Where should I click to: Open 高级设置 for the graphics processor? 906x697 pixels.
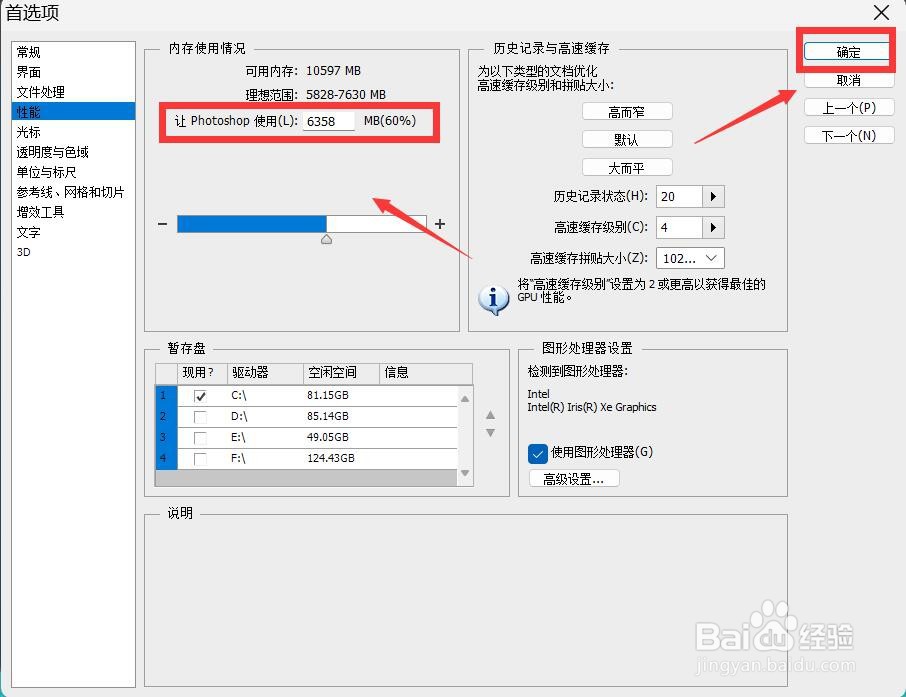[x=572, y=478]
